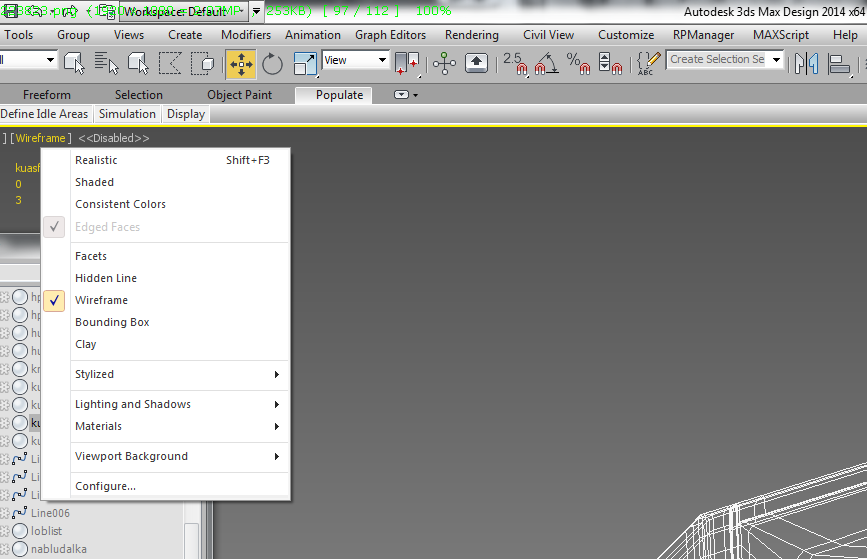867x559 pixels.
Task: Choose the Rectangular Selection Region tool
Action: point(170,64)
